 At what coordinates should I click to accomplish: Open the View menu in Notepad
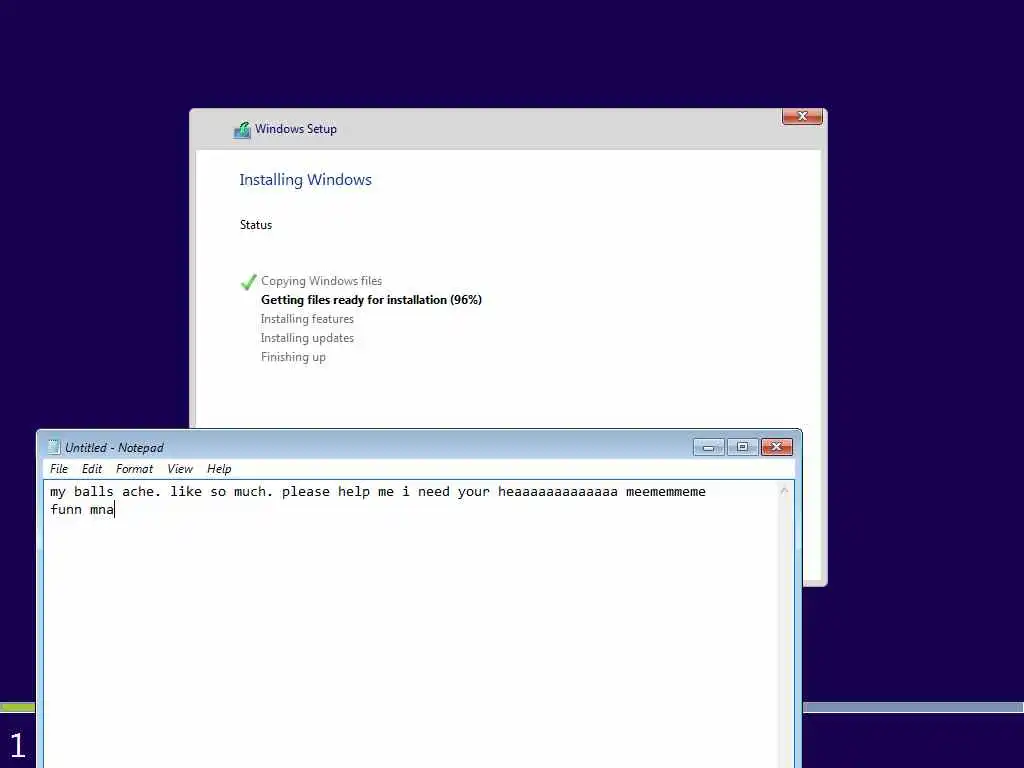pyautogui.click(x=180, y=469)
